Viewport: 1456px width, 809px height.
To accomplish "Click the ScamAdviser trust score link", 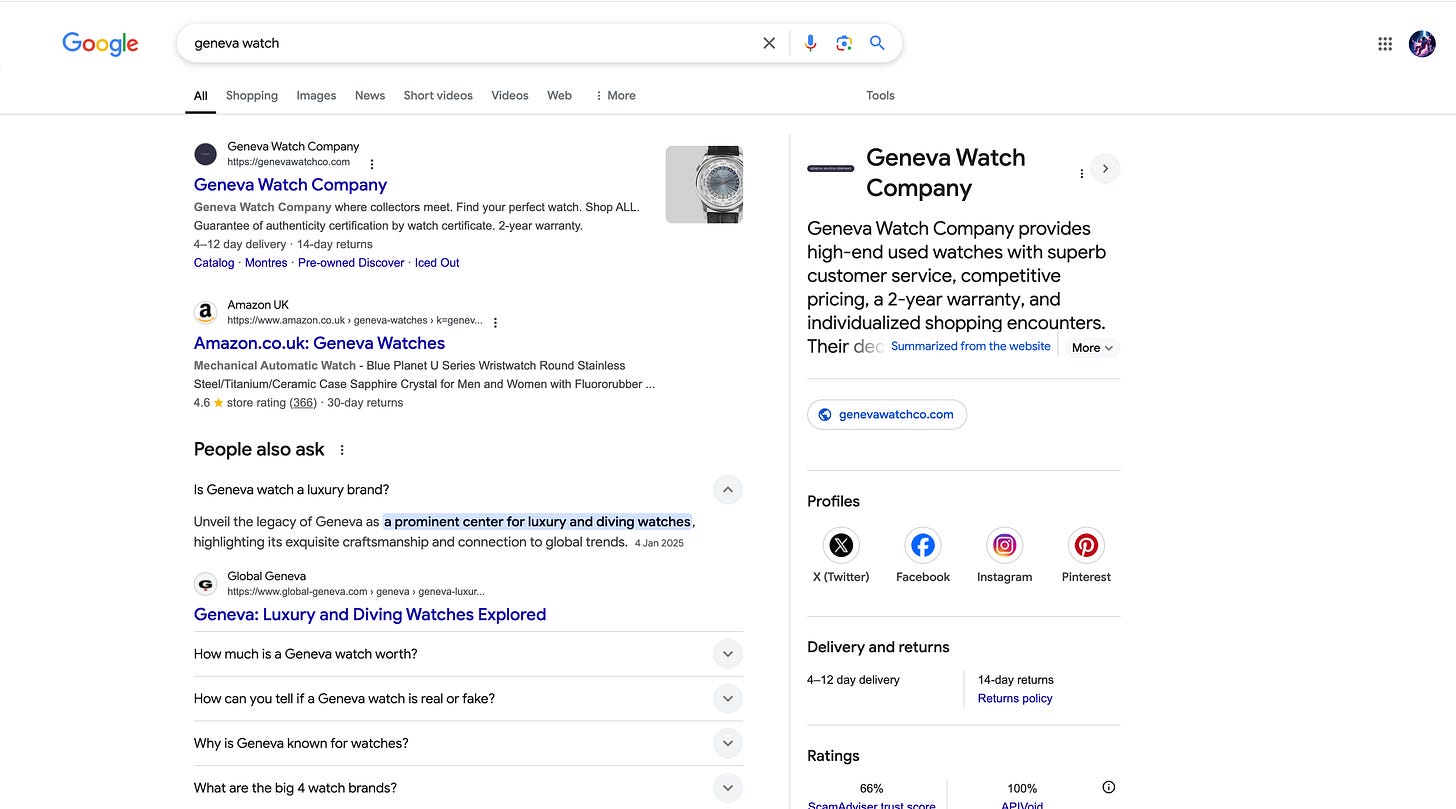I will click(872, 804).
